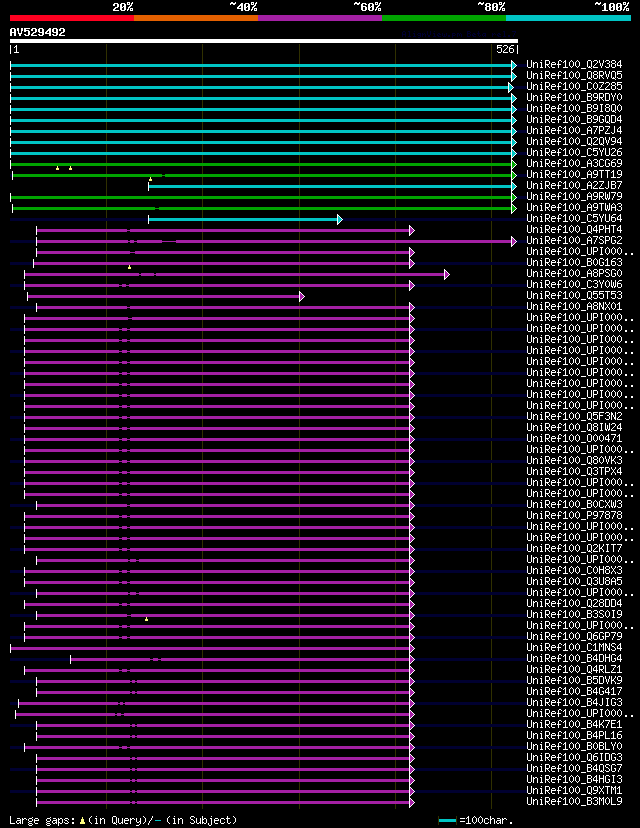Select entry UniRef100_Q80VK3
Viewport: 640px width, 828px height.
[574, 460]
